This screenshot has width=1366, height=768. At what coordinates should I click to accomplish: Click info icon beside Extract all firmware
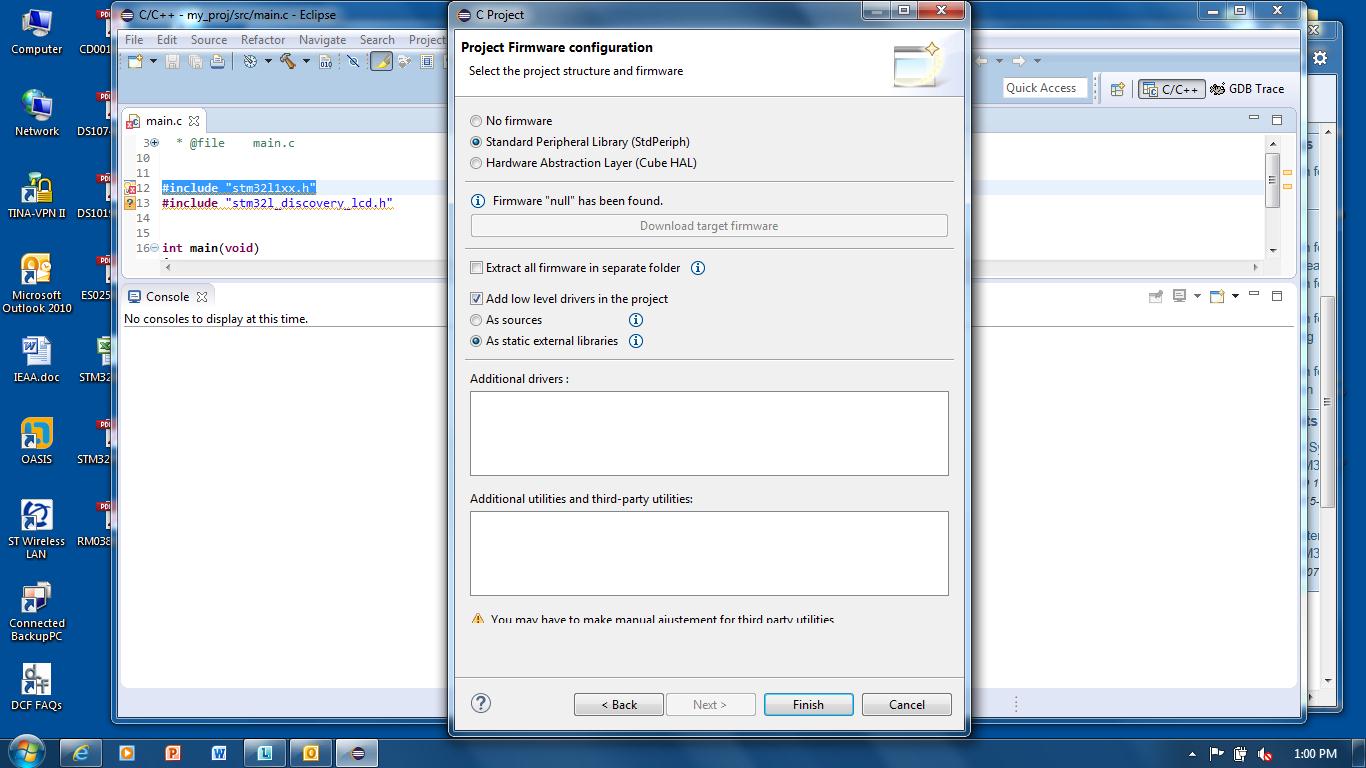(x=698, y=268)
